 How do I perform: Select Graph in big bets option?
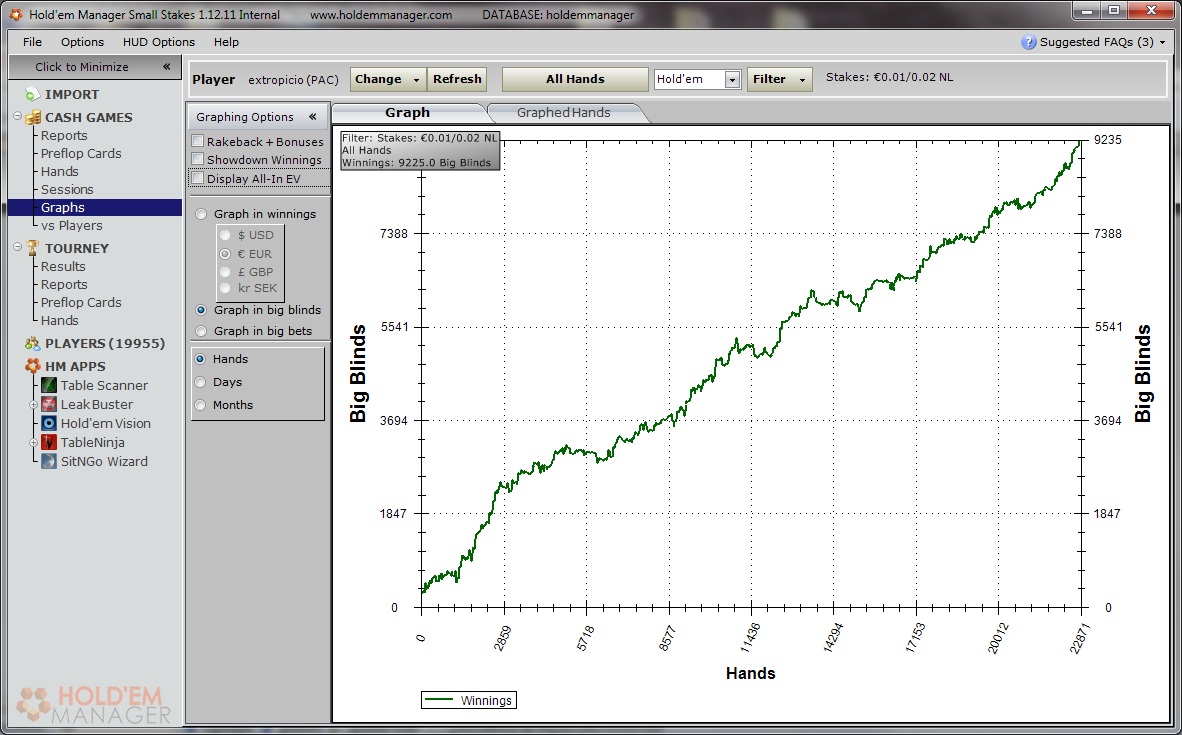[201, 331]
